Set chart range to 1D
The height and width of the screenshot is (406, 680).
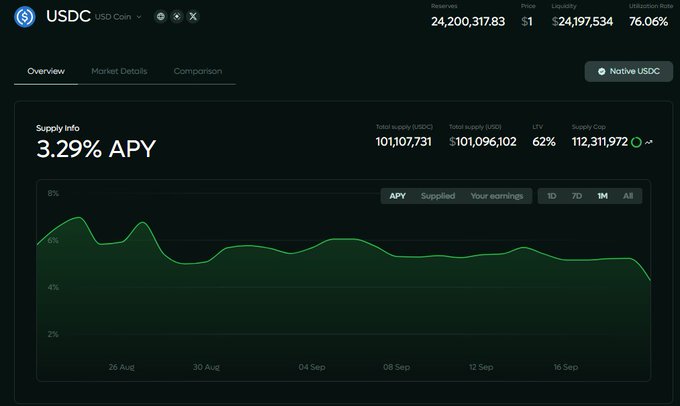552,196
